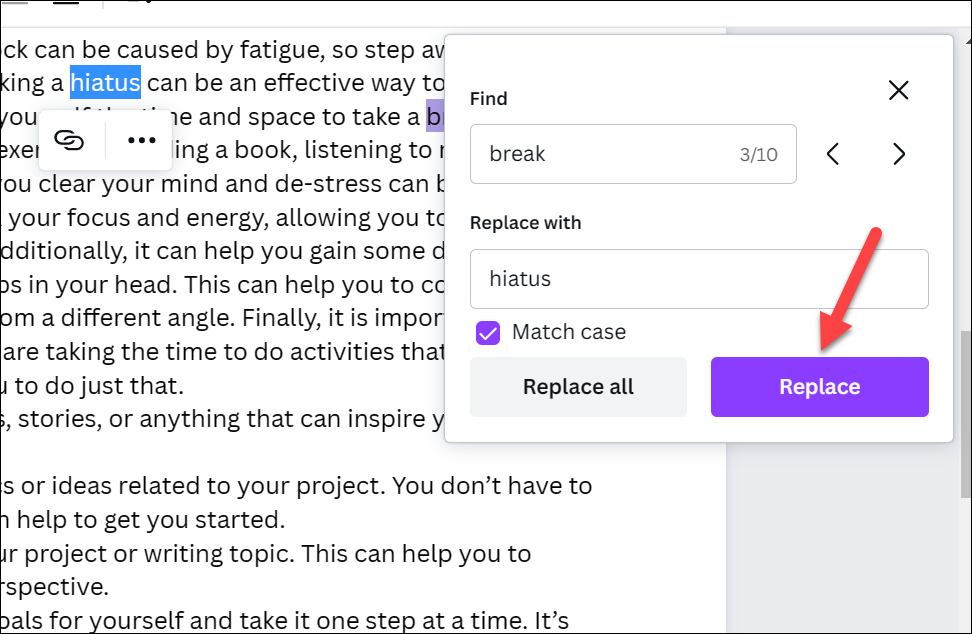
Task: Go to previous match with left chevron
Action: (x=833, y=154)
